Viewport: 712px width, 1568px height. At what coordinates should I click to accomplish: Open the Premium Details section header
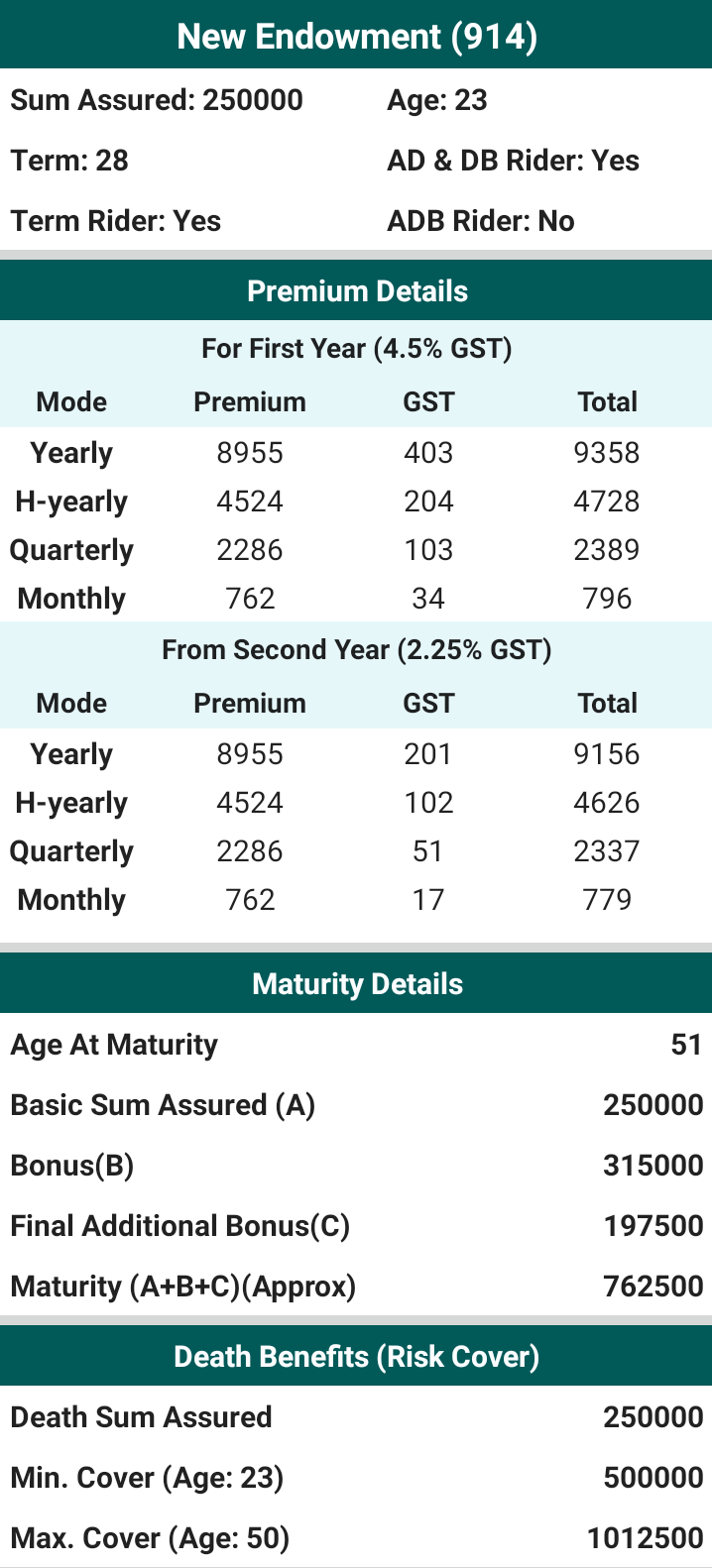[356, 291]
